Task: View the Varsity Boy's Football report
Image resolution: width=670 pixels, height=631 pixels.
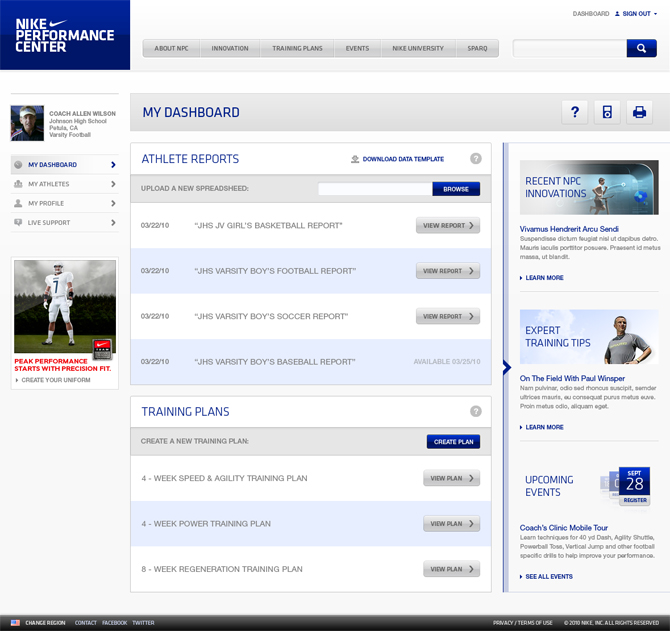Action: [448, 271]
